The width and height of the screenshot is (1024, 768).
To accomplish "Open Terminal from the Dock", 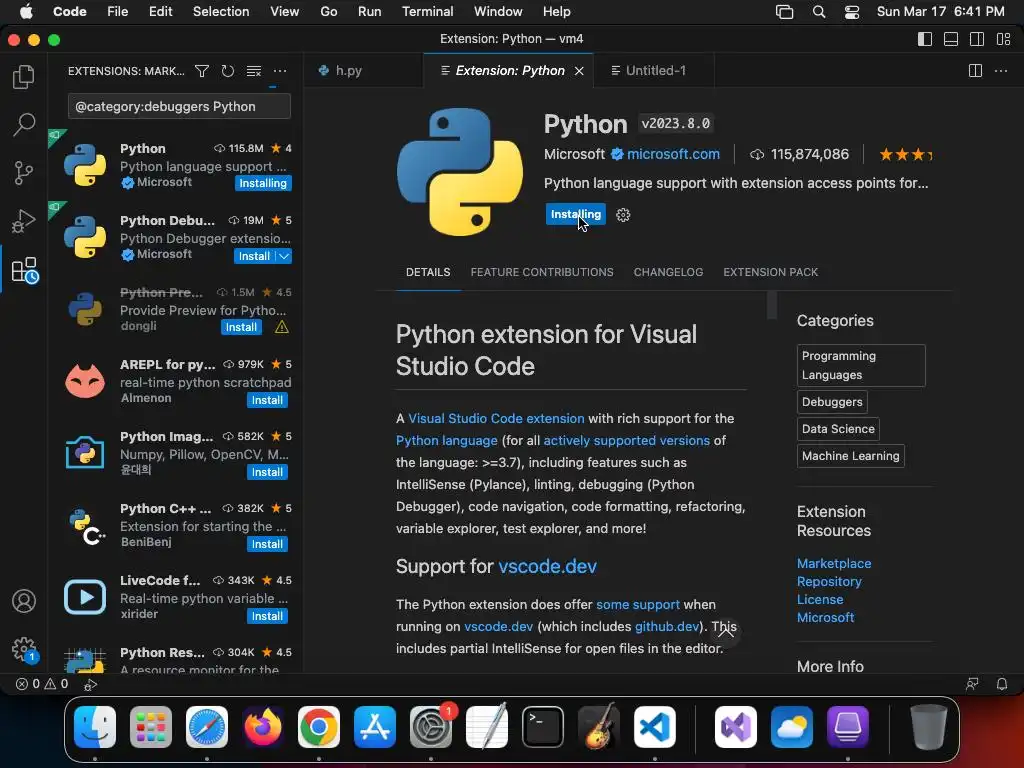I will [543, 727].
